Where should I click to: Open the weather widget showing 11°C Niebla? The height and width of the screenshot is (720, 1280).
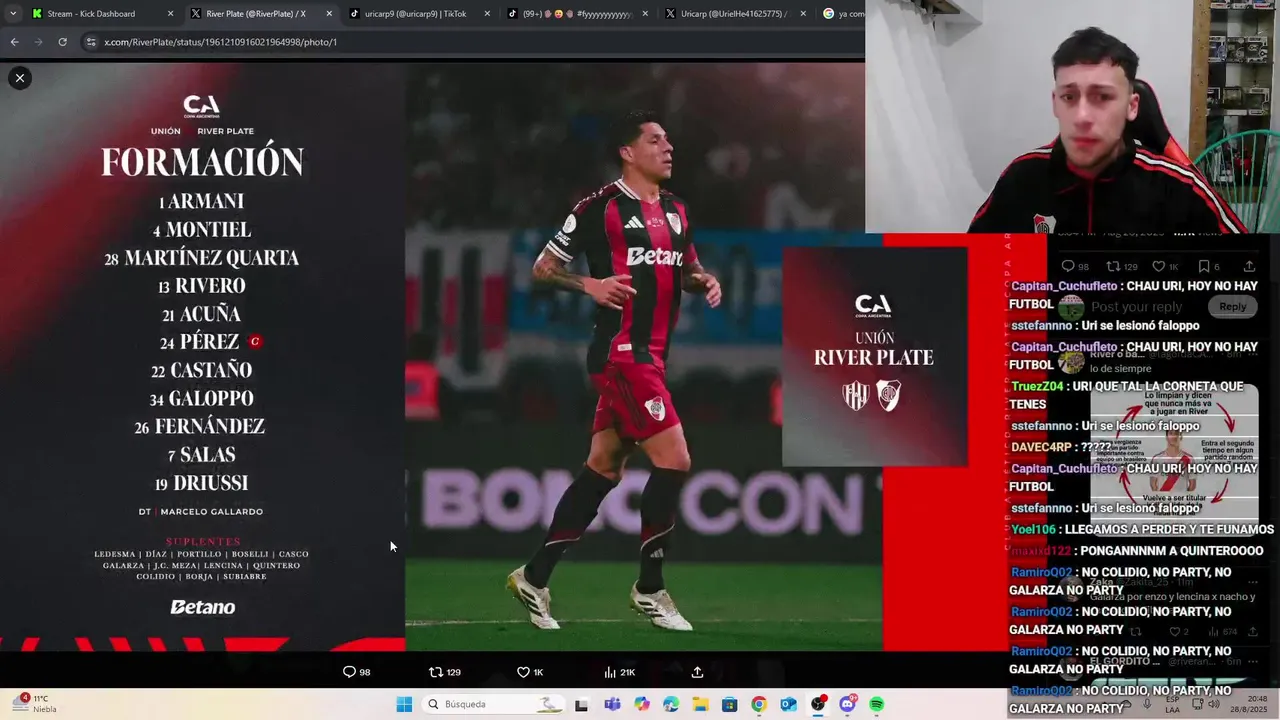[x=36, y=704]
